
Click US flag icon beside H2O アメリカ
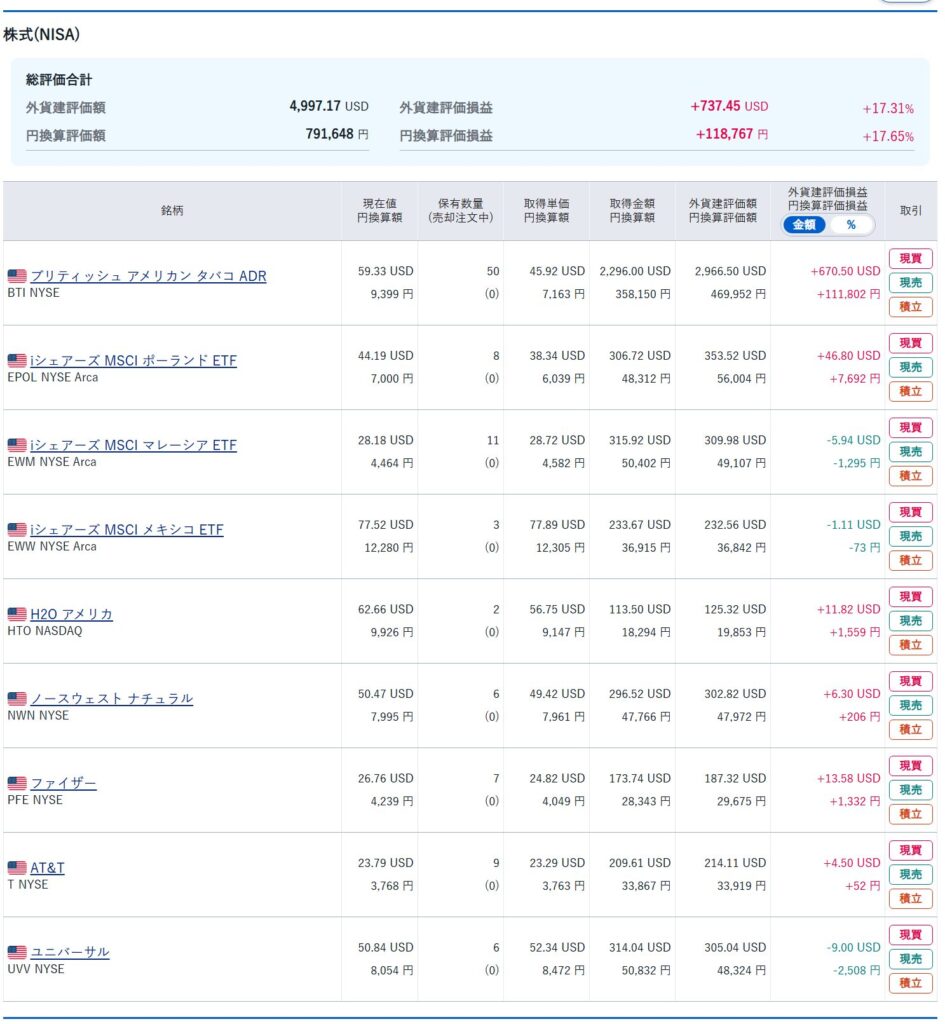(17, 615)
